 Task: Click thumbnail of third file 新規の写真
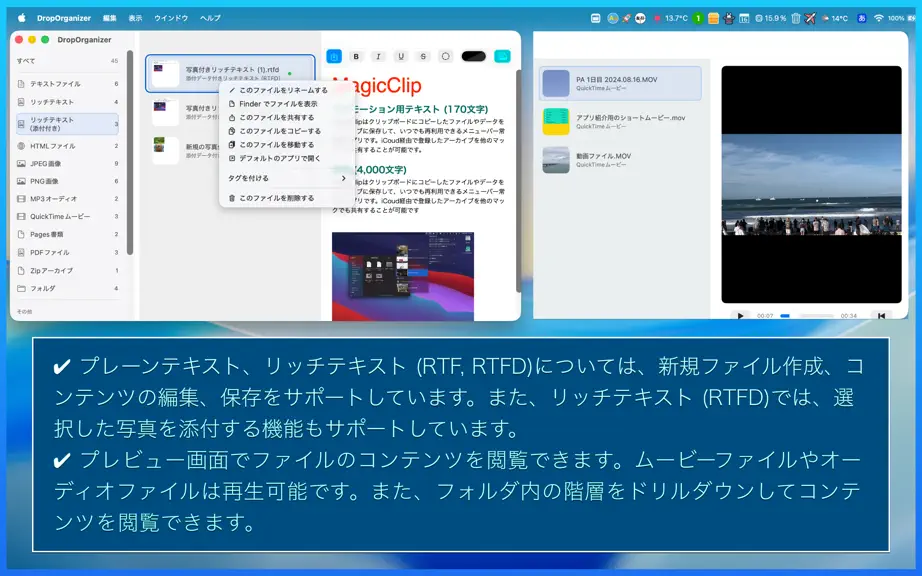165,150
